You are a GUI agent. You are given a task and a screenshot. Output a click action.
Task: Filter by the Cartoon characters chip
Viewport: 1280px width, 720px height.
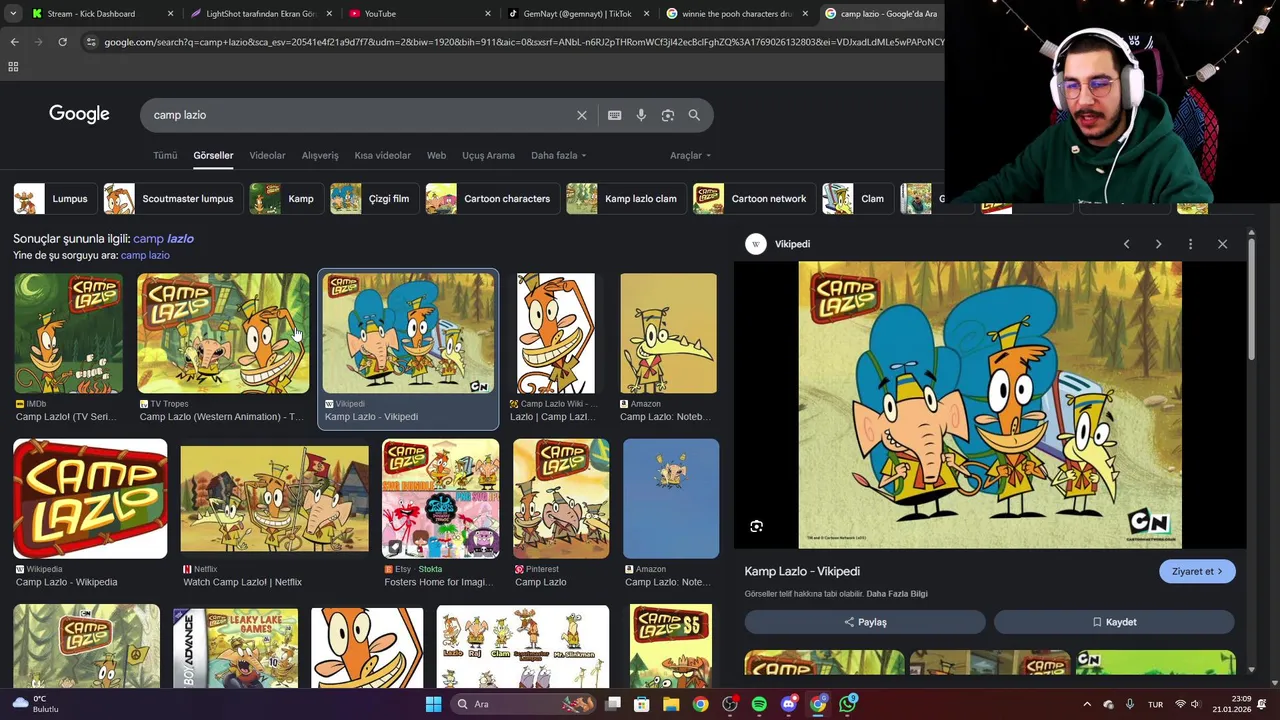point(493,199)
